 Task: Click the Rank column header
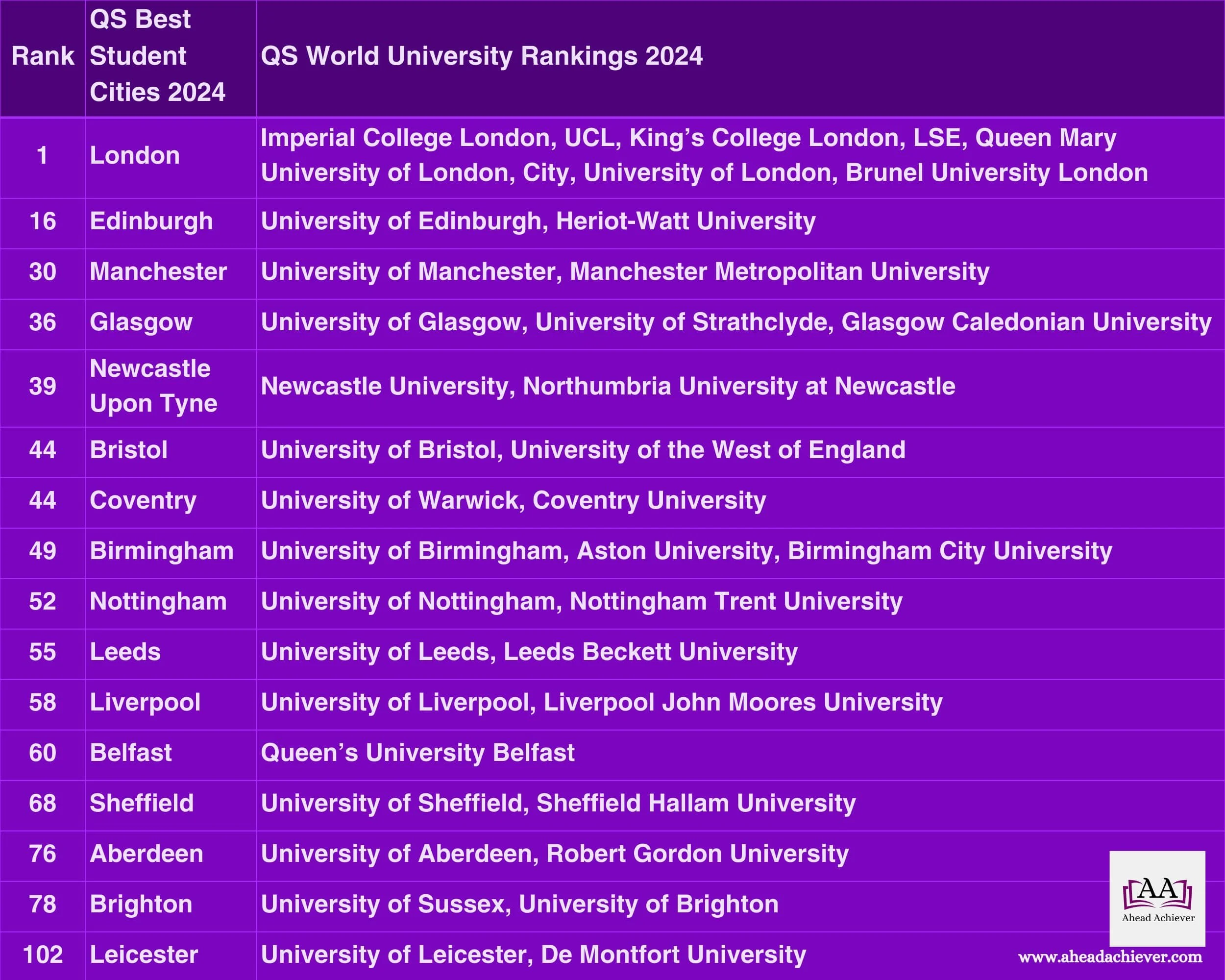pos(43,56)
